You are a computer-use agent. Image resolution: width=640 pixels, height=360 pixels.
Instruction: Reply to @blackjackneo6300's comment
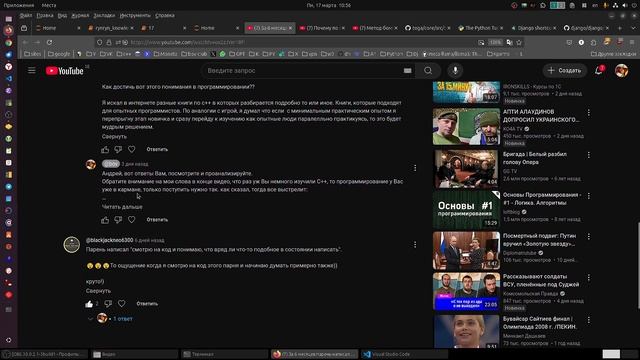pos(147,304)
